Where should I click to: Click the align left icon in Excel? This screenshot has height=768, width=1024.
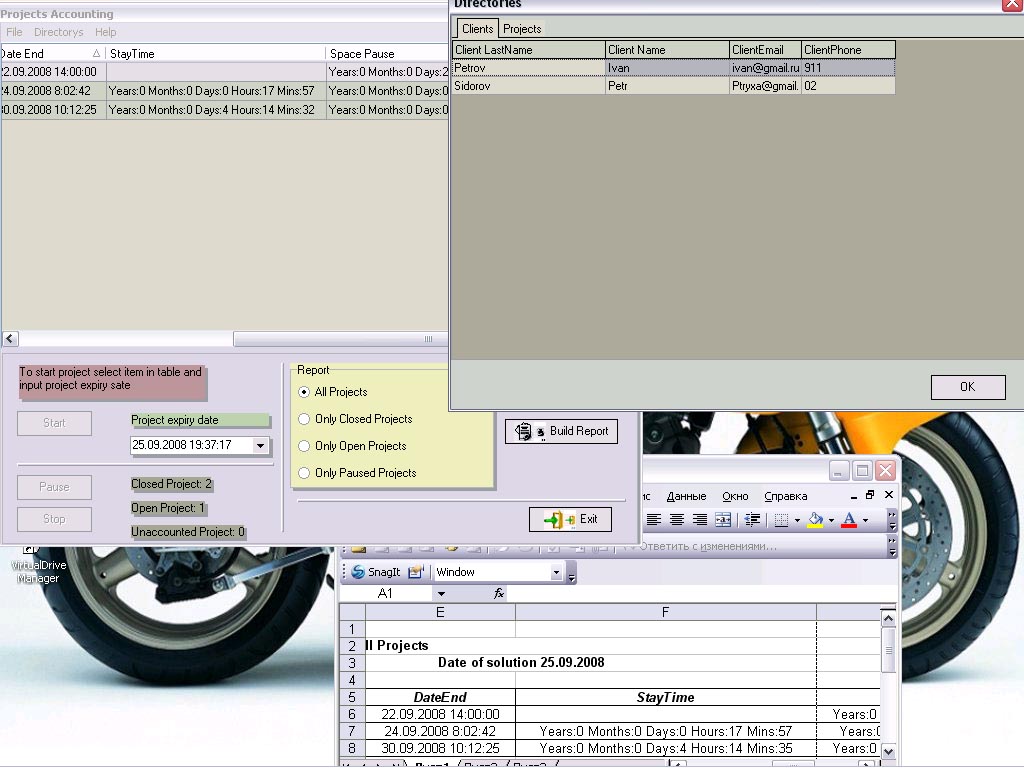[654, 520]
